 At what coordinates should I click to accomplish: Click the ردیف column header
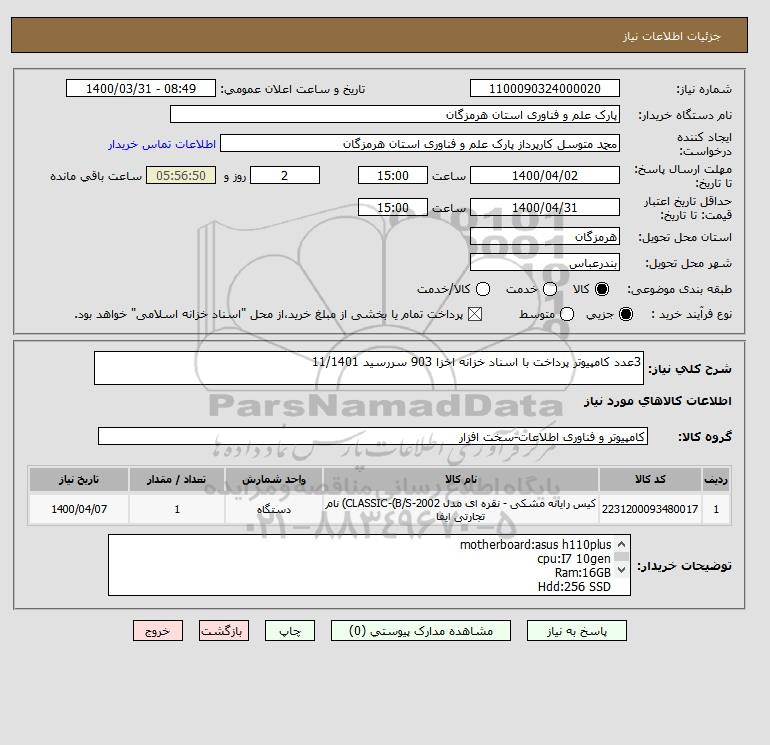point(716,479)
